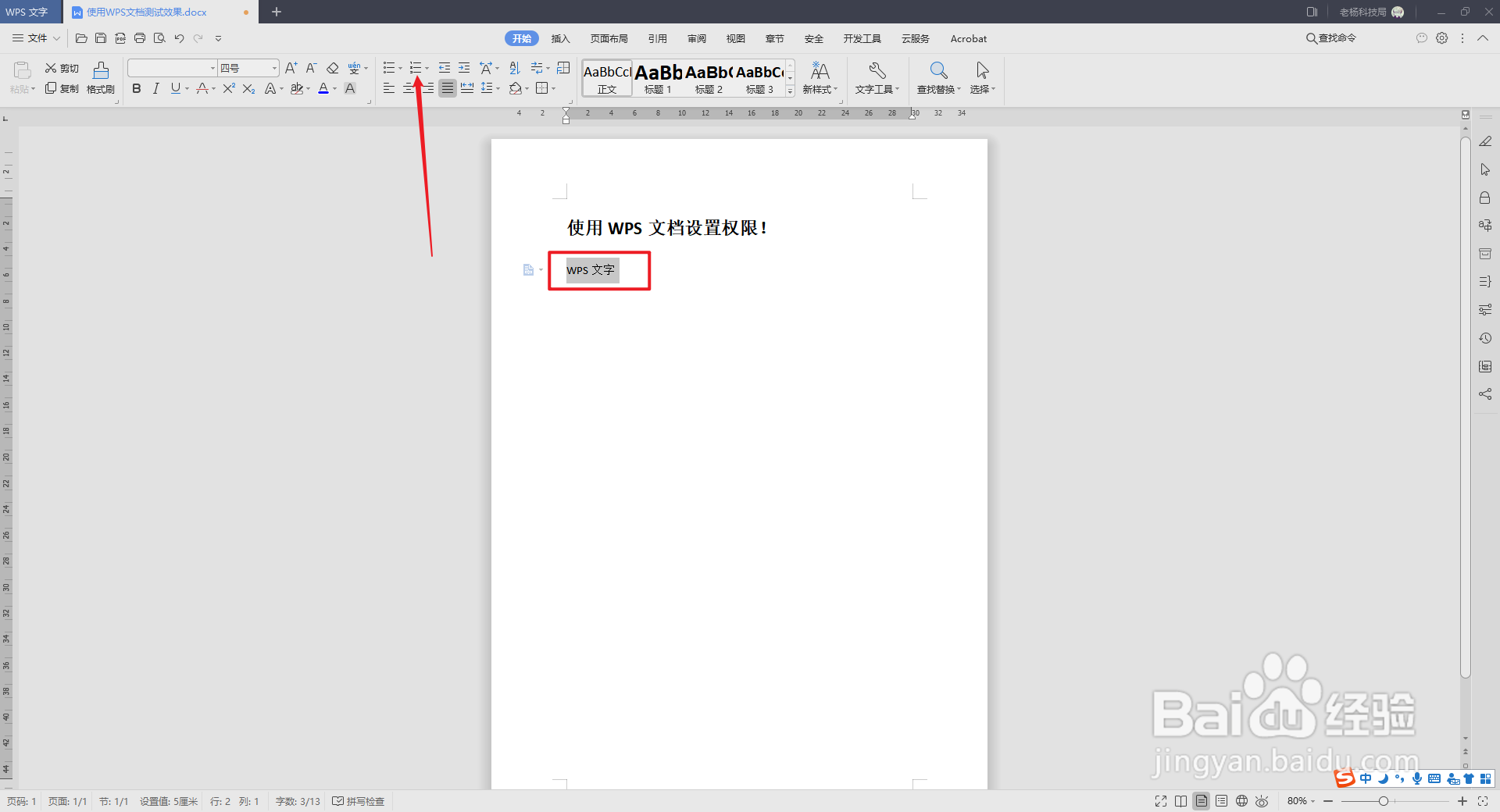Click the zoom in plus button

[x=1462, y=801]
